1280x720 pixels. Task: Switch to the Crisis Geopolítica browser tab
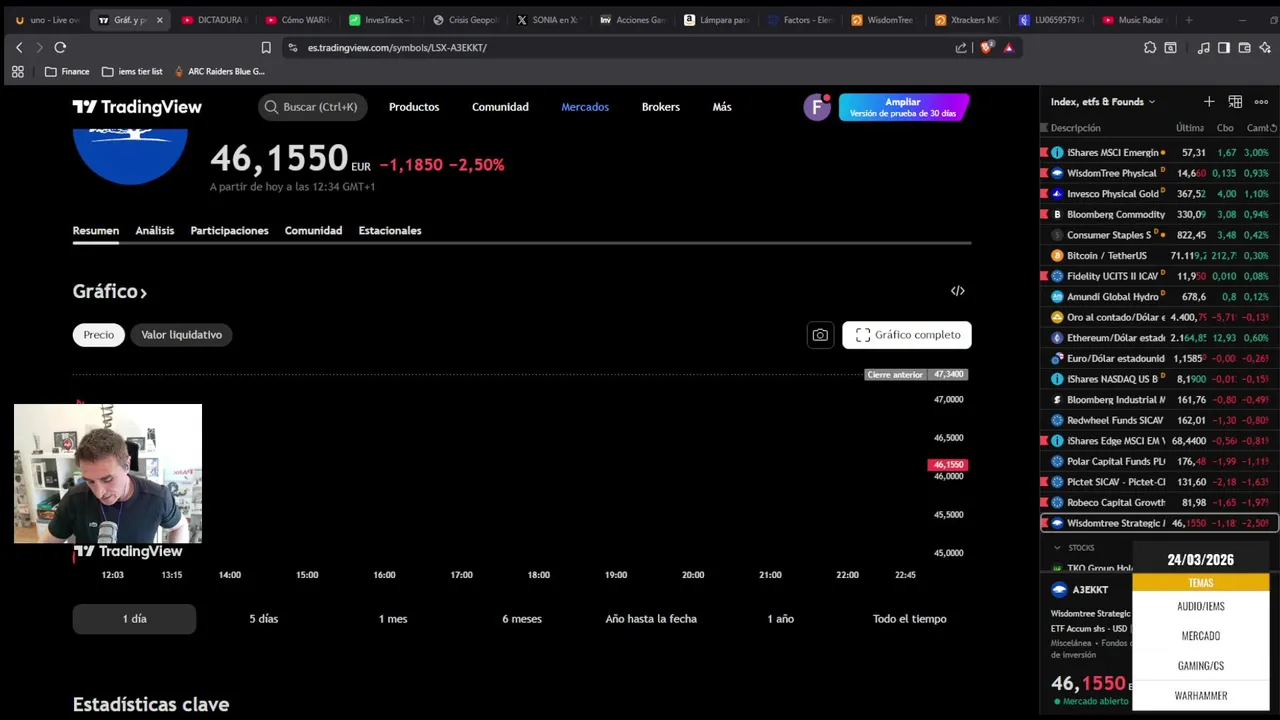(x=464, y=20)
